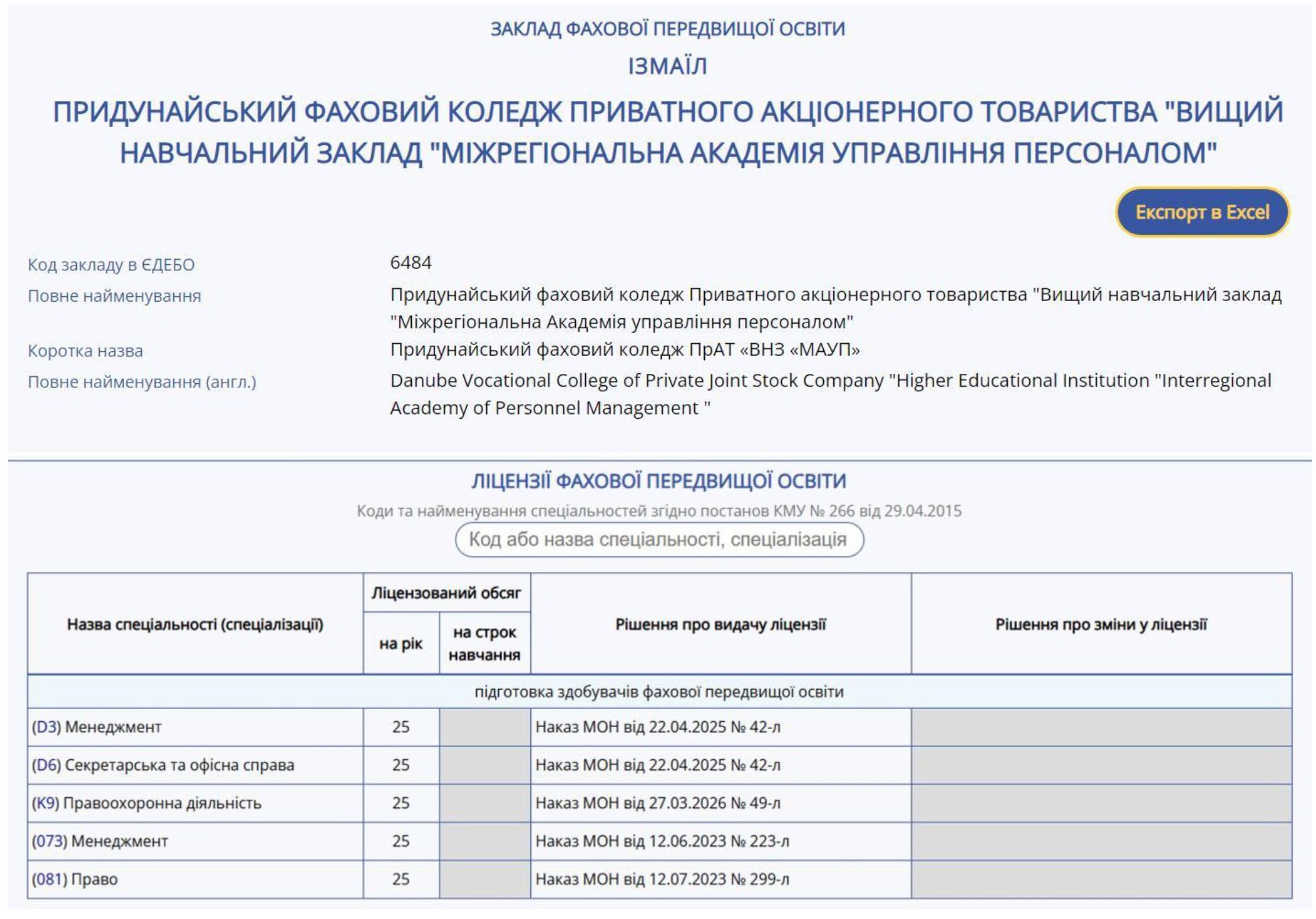This screenshot has width=1316, height=919.
Task: Click the Експорт в Excel button
Action: tap(1202, 212)
